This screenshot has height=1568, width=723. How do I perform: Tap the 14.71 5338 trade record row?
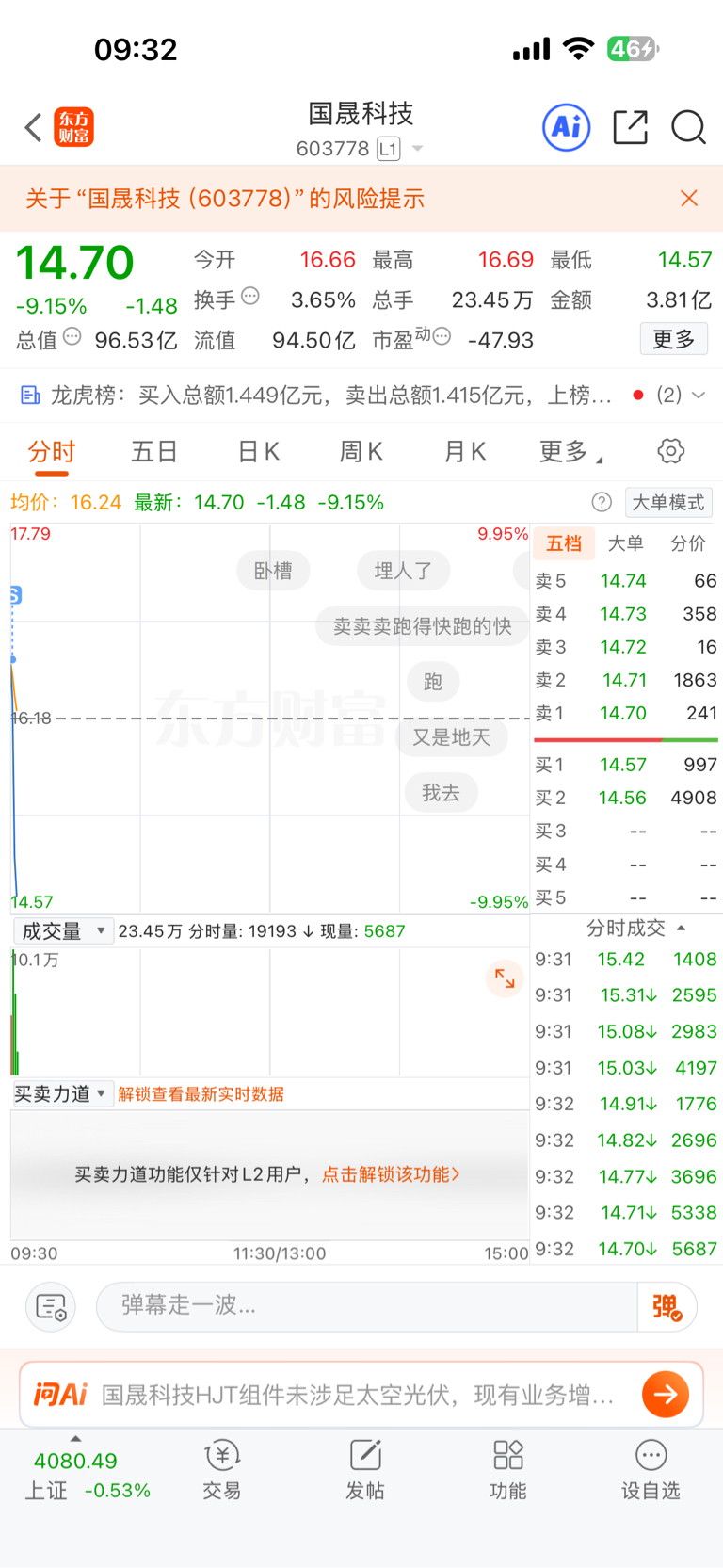tap(626, 1212)
